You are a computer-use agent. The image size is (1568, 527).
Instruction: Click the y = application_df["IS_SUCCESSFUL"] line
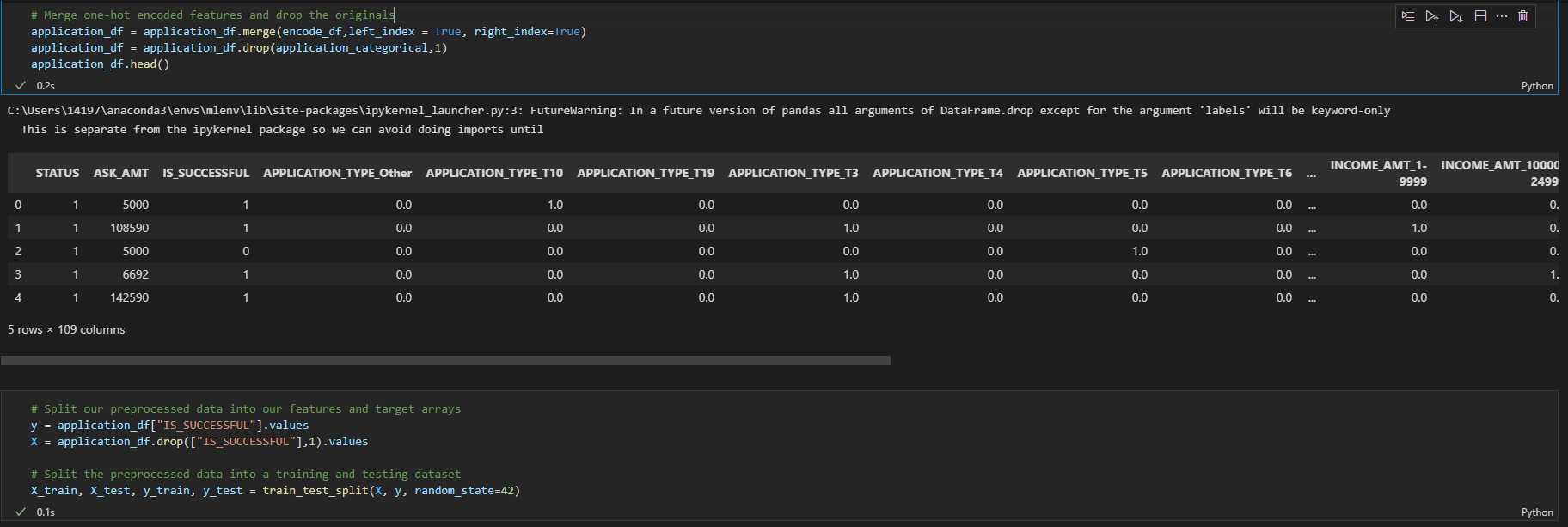point(169,426)
